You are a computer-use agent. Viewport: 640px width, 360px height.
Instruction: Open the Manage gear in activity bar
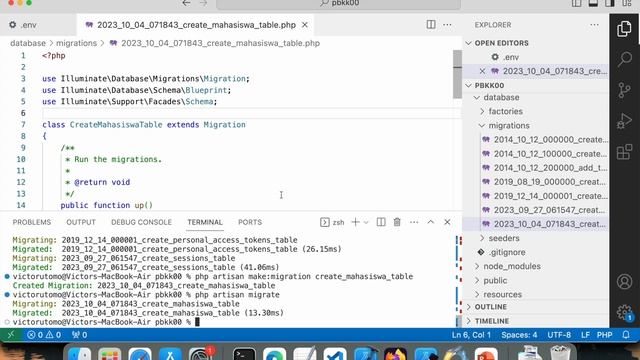click(624, 312)
